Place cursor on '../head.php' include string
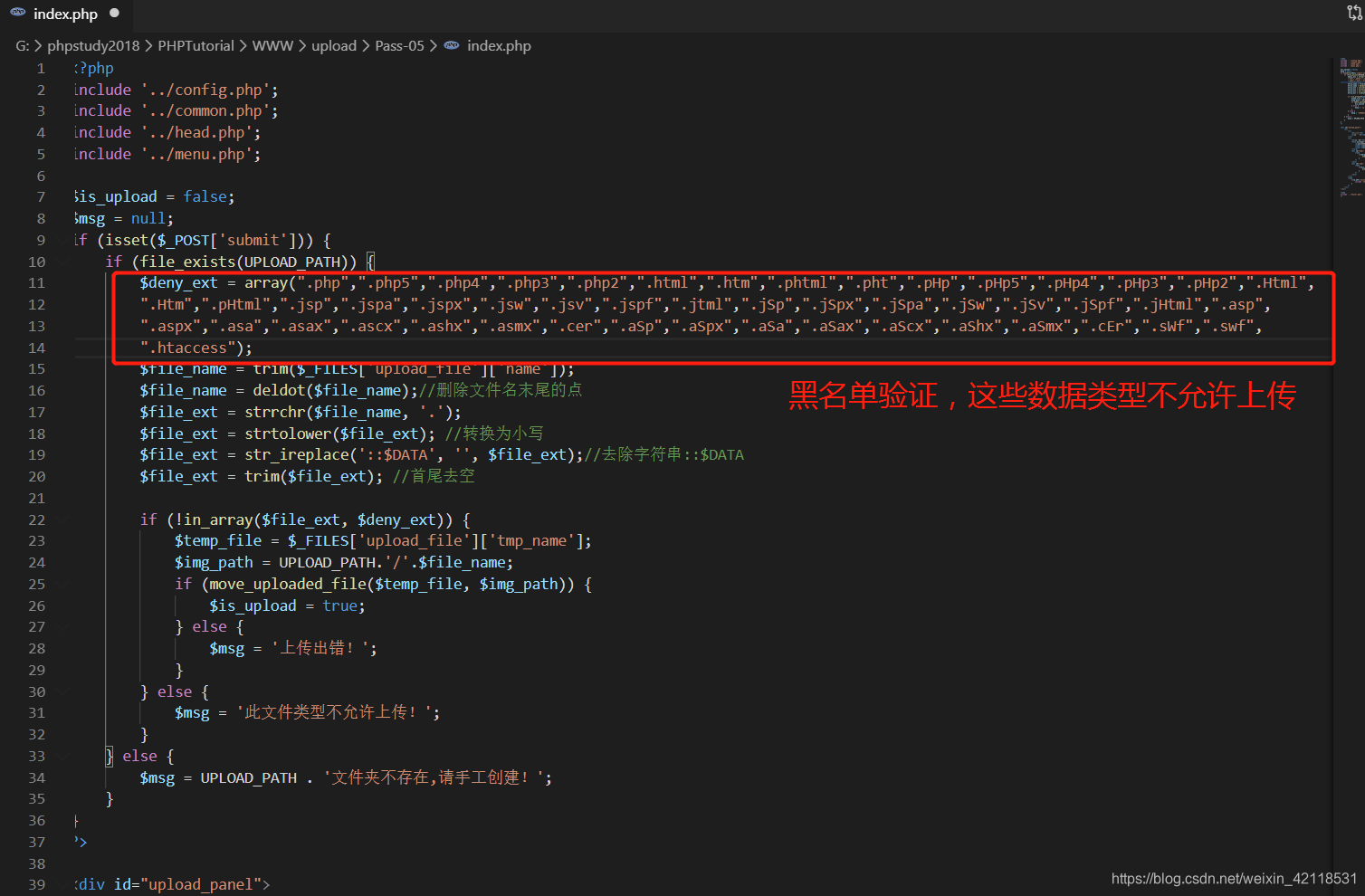Viewport: 1365px width, 896px height. (x=196, y=132)
